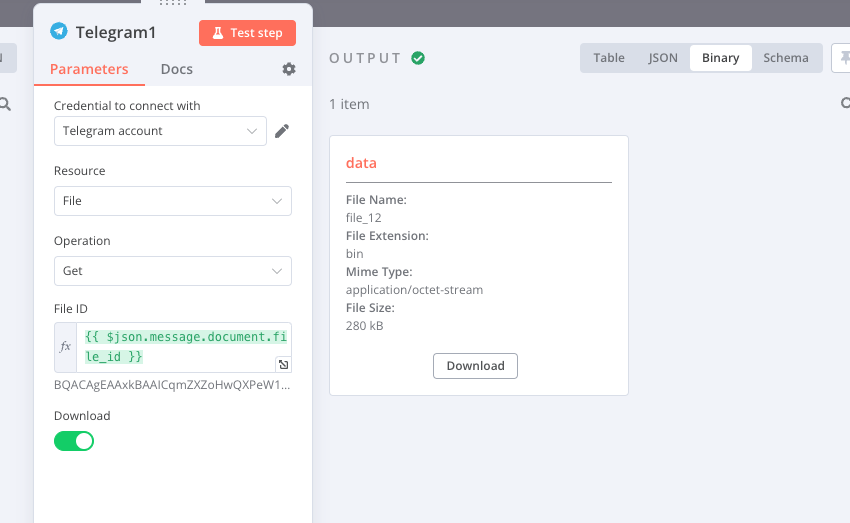This screenshot has height=523, width=850.
Task: Expand the Resource dropdown showing File
Action: [x=173, y=201]
